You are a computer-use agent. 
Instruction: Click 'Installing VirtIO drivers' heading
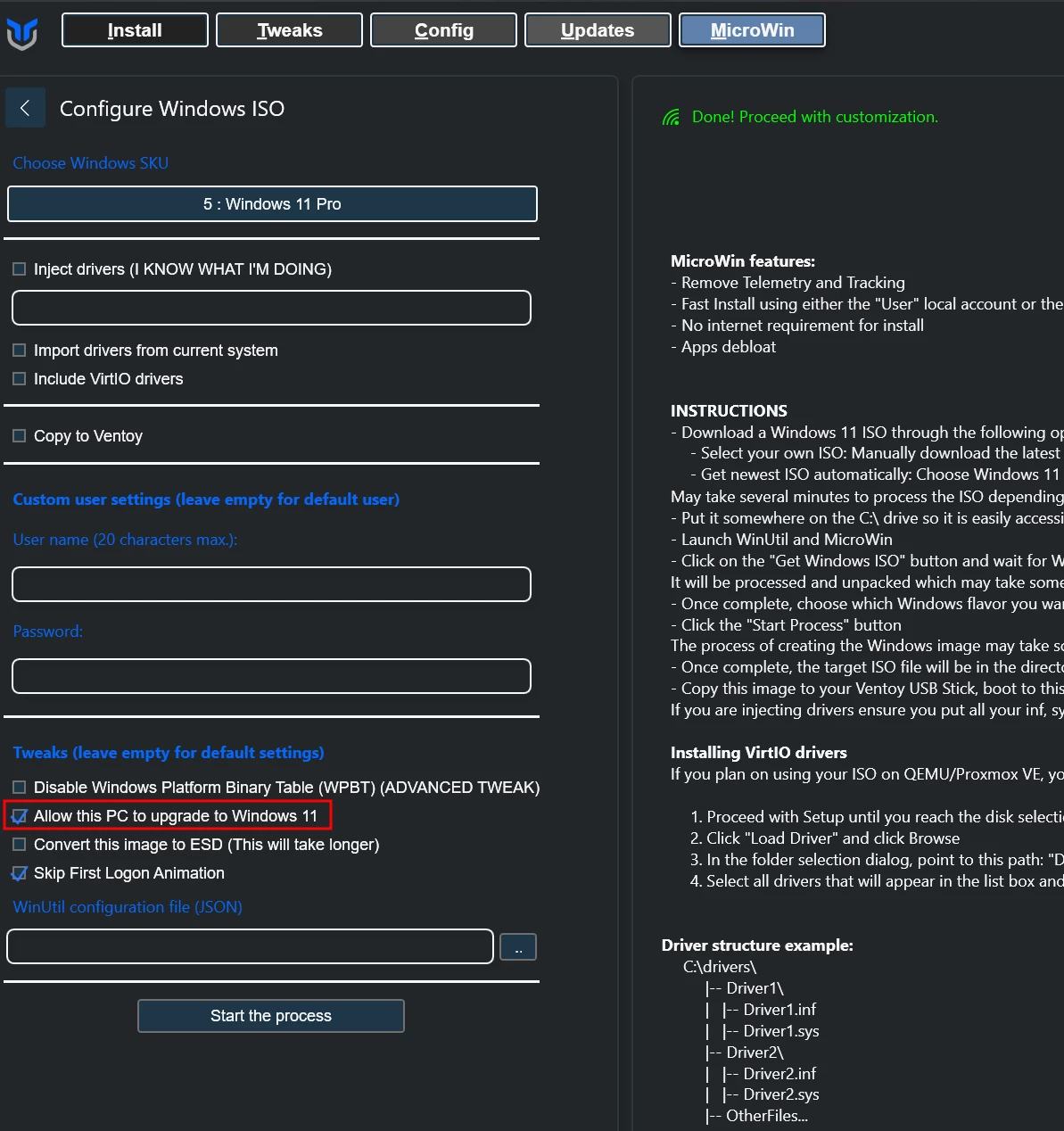coord(759,753)
